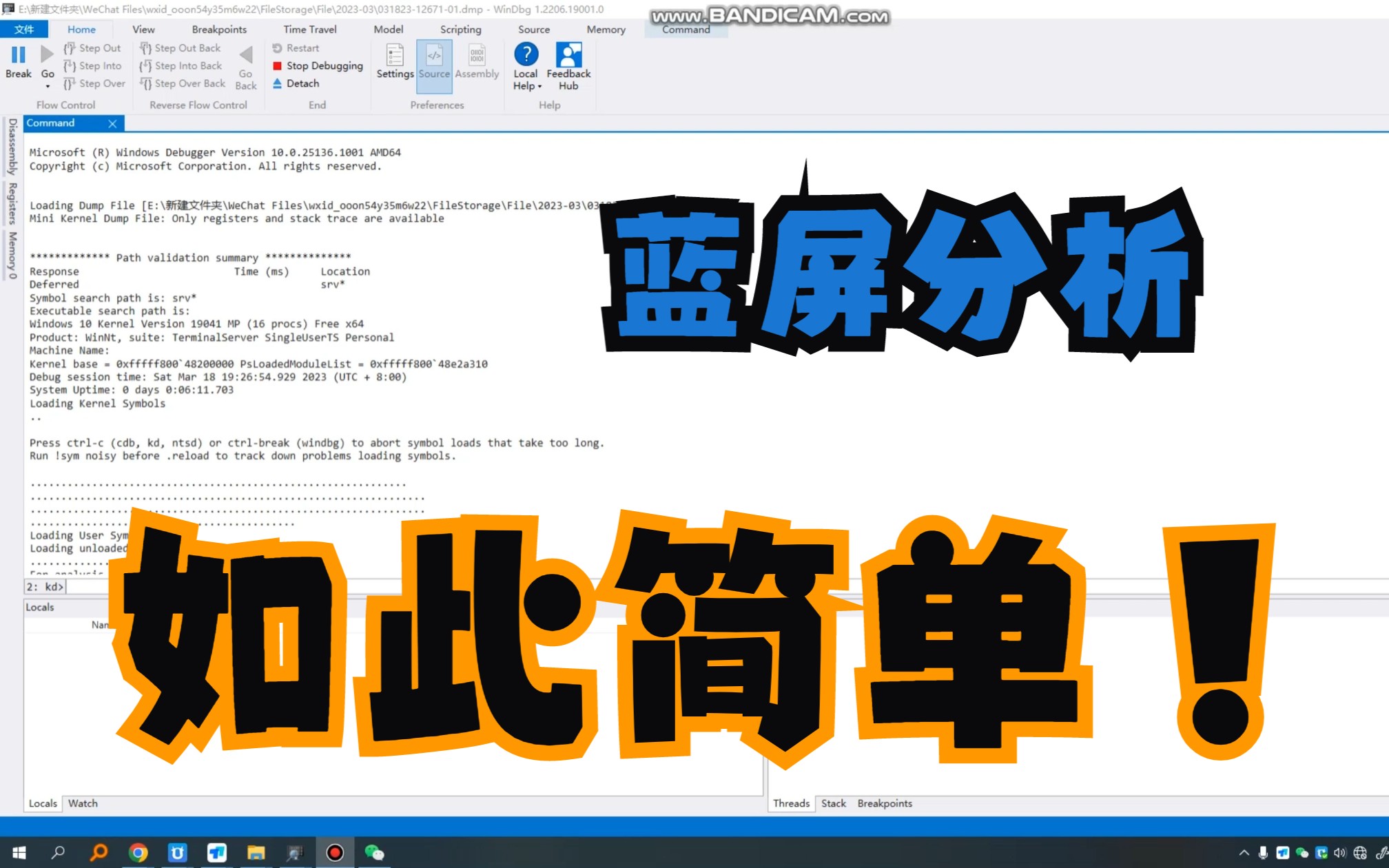Open Bandicam recorder on taskbar
This screenshot has height=868, width=1389.
335,853
